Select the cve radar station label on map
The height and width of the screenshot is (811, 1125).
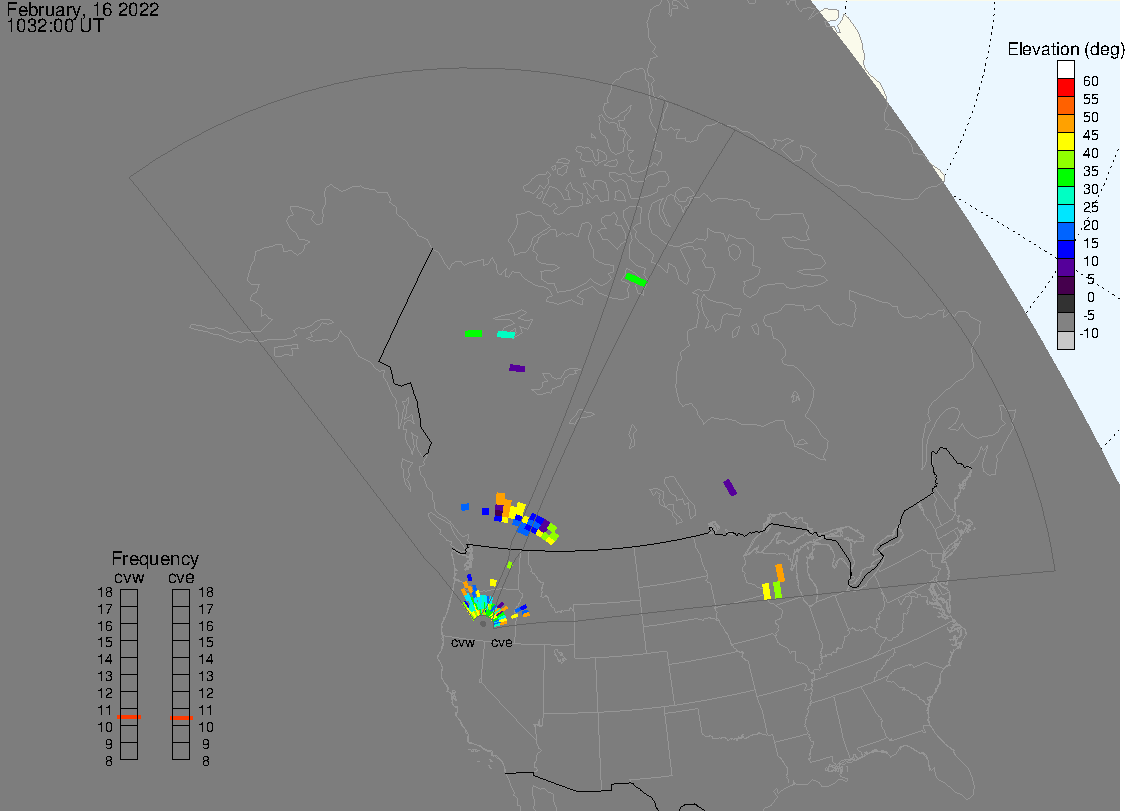(501, 643)
